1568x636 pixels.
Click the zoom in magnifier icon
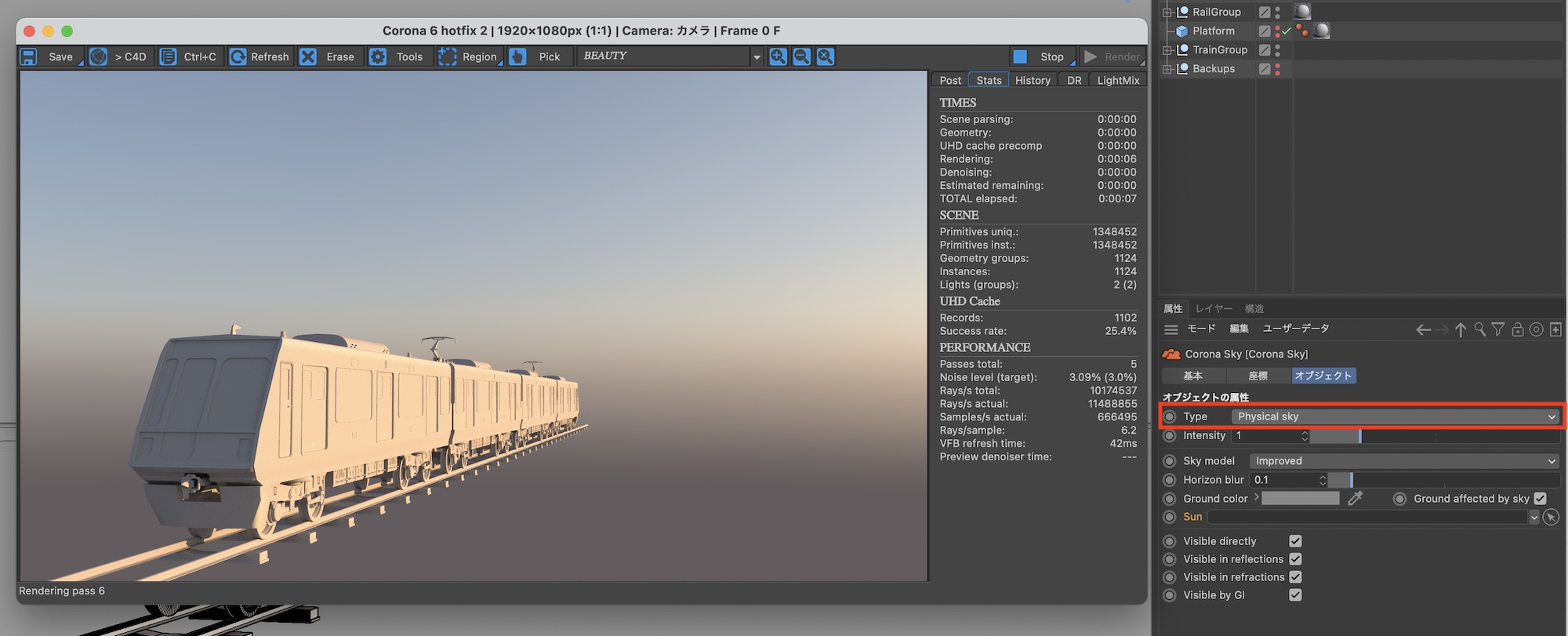[x=778, y=56]
